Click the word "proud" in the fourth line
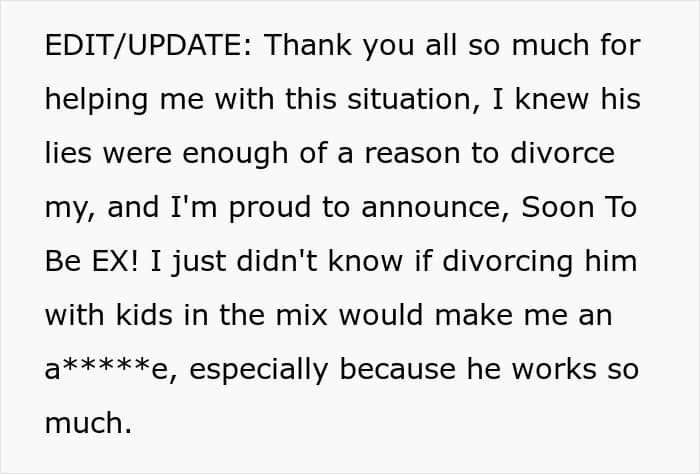Screen dimensions: 700x474 270,208
